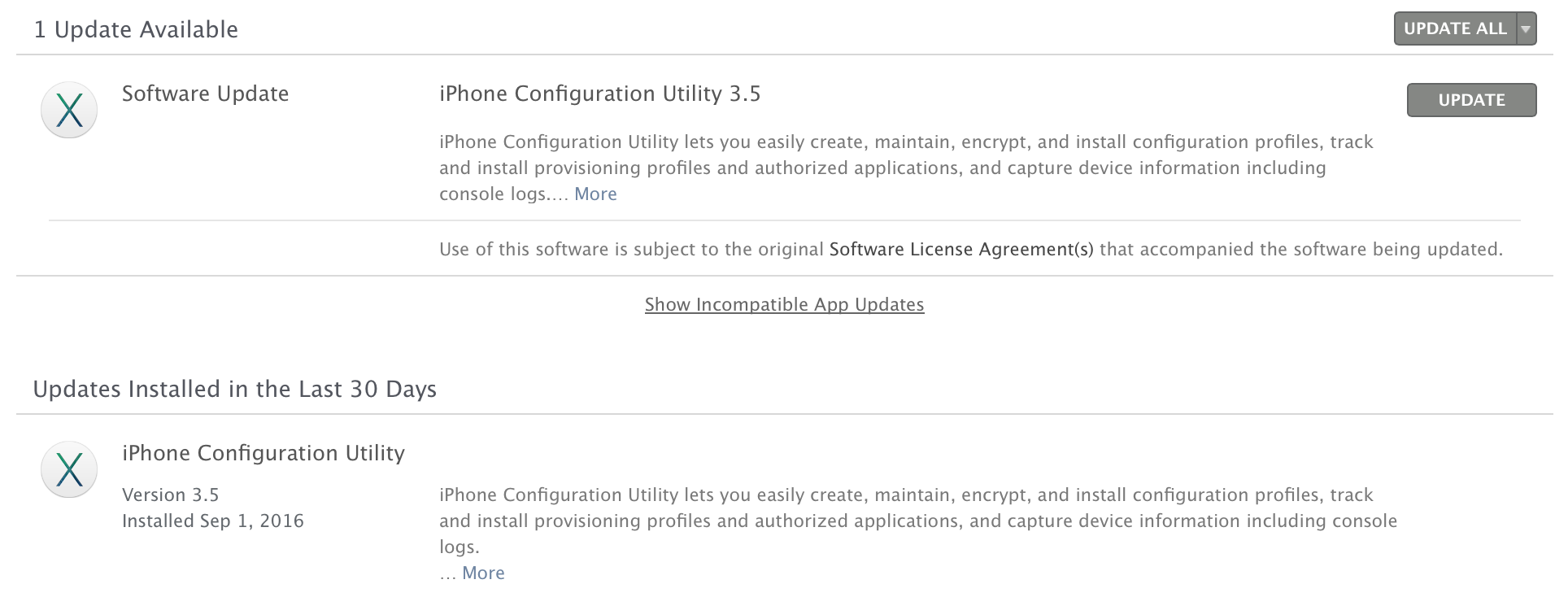Expand the pending update description with More

click(595, 194)
